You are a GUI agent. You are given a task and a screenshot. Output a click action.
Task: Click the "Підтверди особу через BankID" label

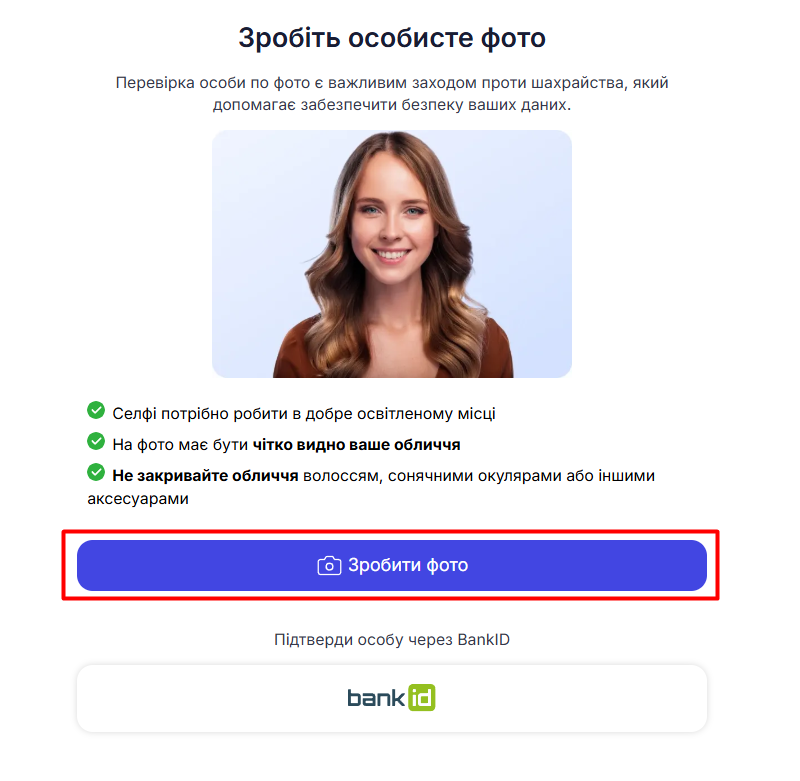click(392, 639)
